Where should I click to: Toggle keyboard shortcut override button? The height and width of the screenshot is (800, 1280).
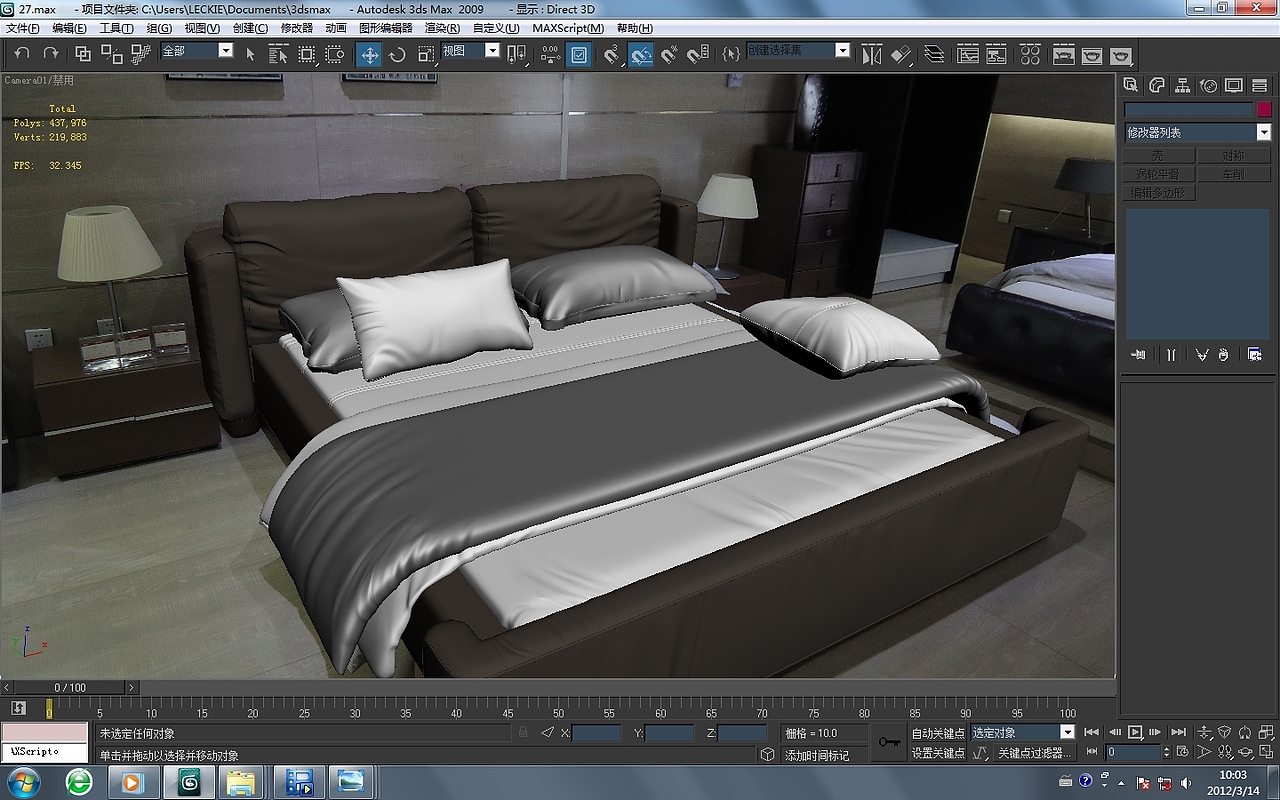pyautogui.click(x=579, y=54)
